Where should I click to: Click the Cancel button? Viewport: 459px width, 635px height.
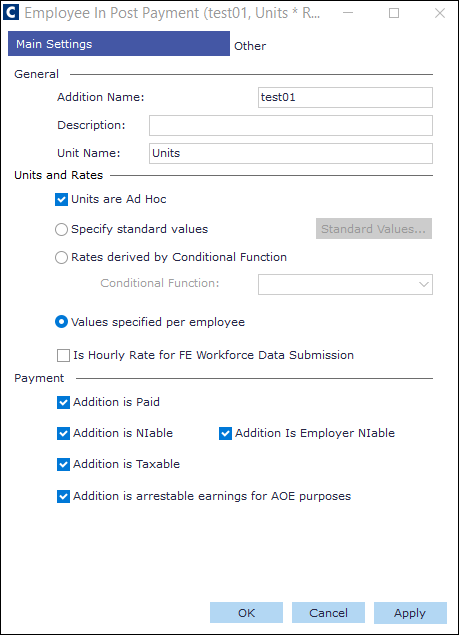pos(328,613)
